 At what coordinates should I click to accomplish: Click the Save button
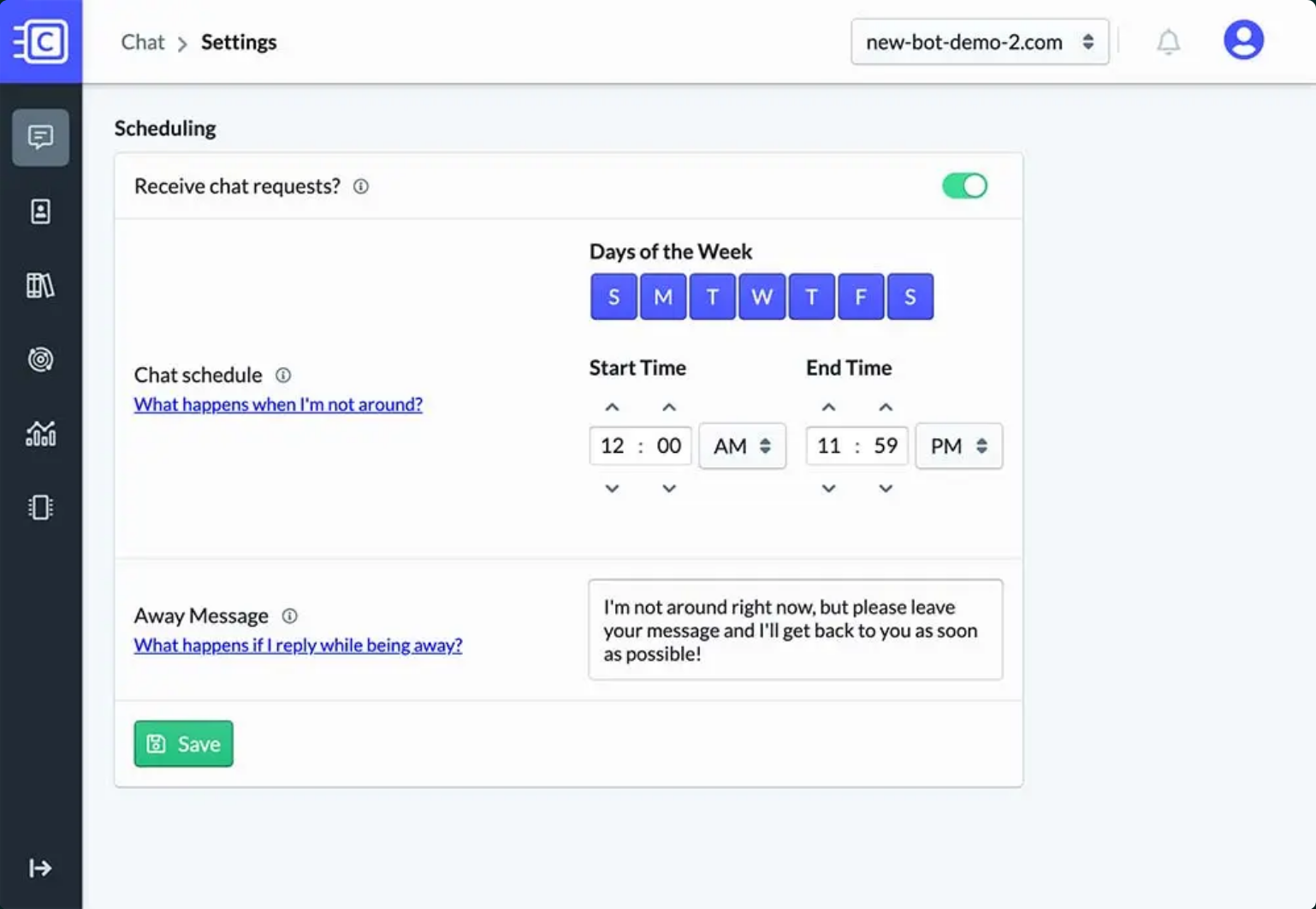[183, 744]
